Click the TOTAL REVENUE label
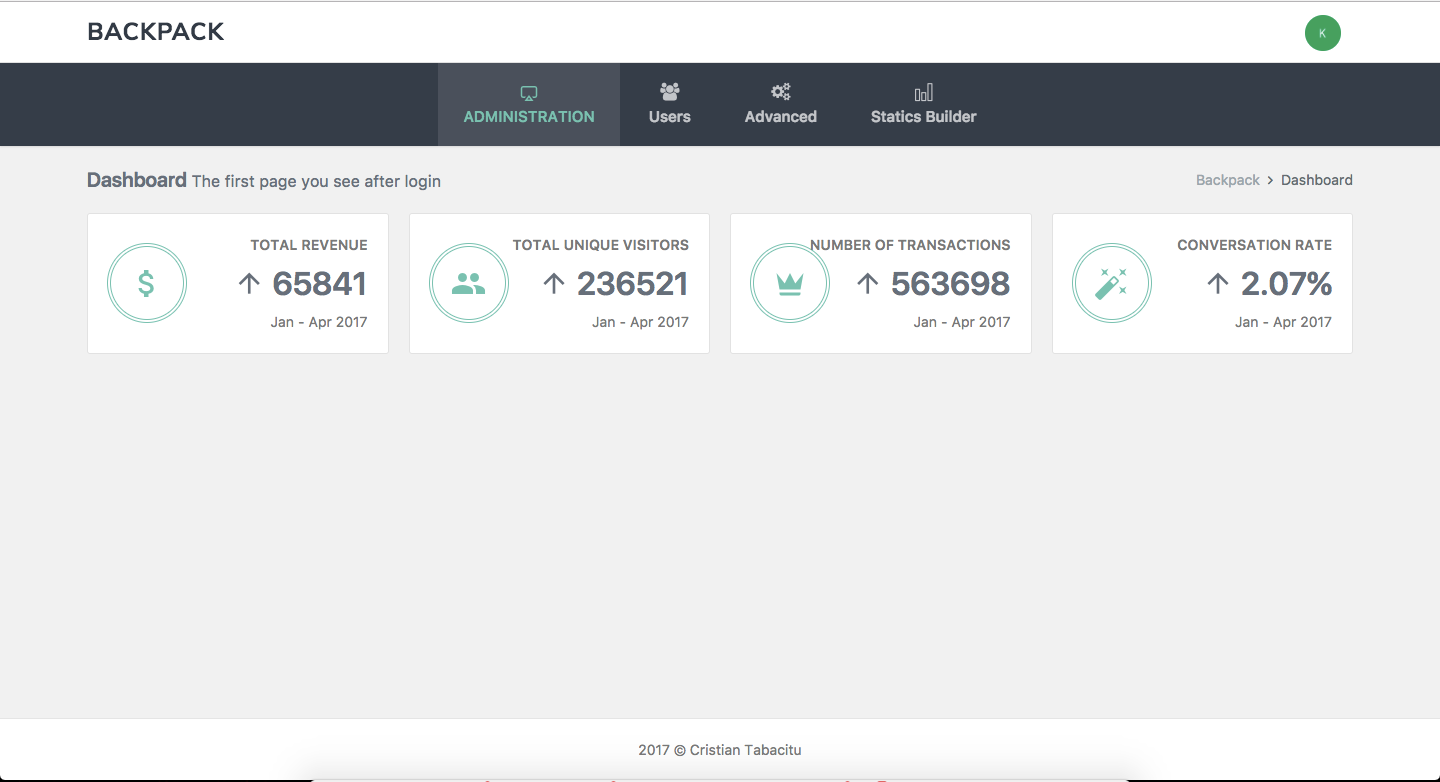 coord(309,245)
